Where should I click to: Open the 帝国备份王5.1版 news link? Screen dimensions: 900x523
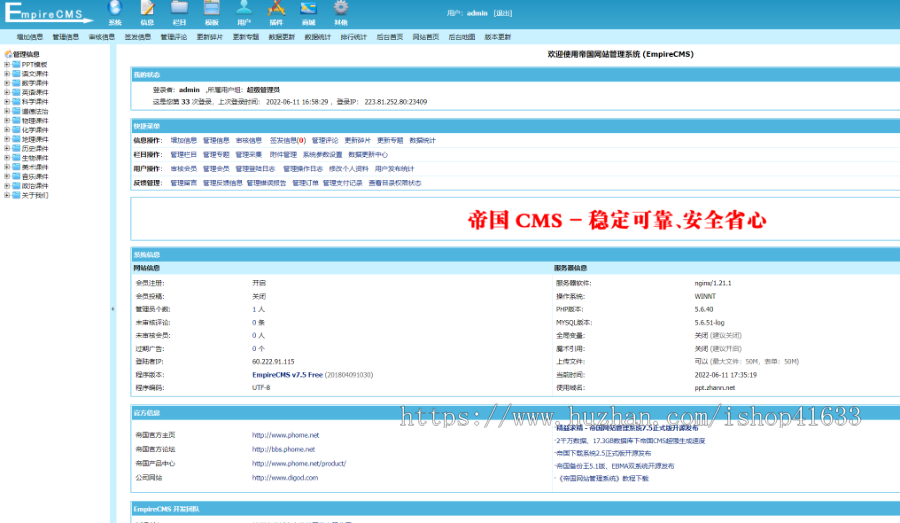point(615,466)
